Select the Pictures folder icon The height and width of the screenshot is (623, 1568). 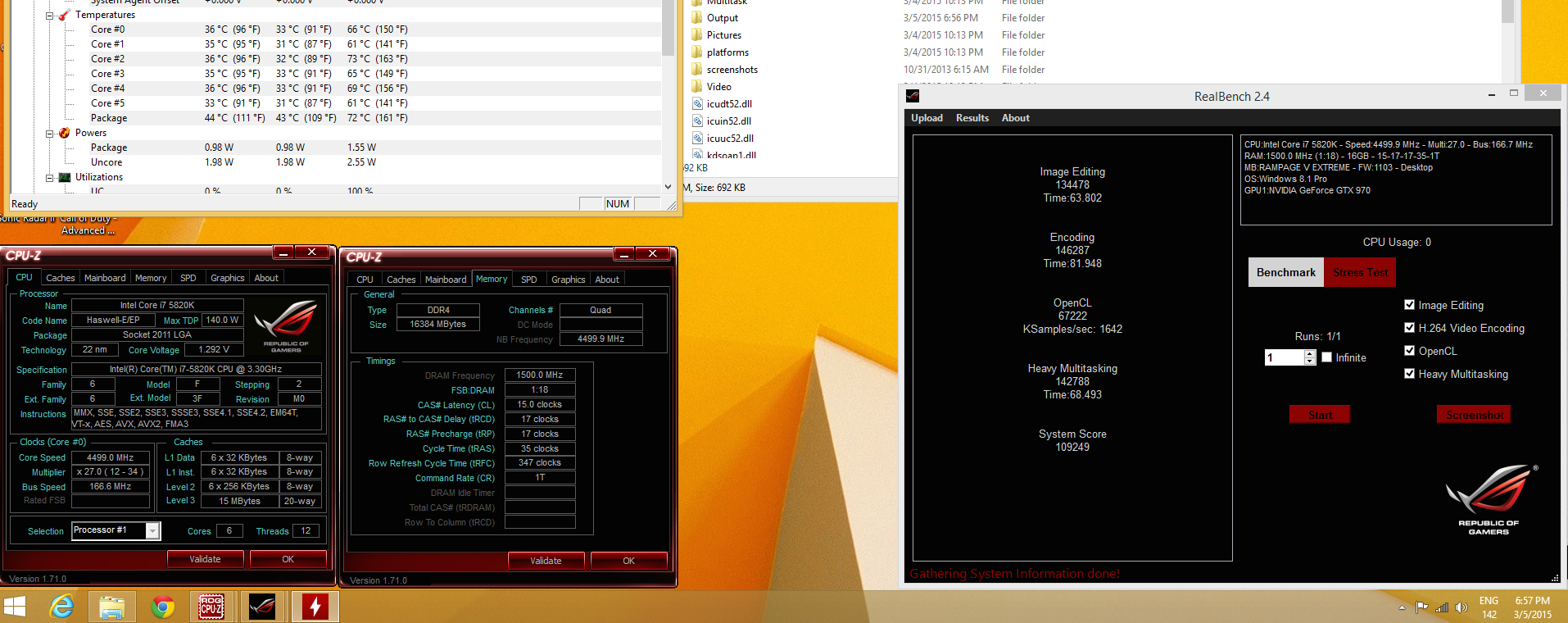point(697,34)
